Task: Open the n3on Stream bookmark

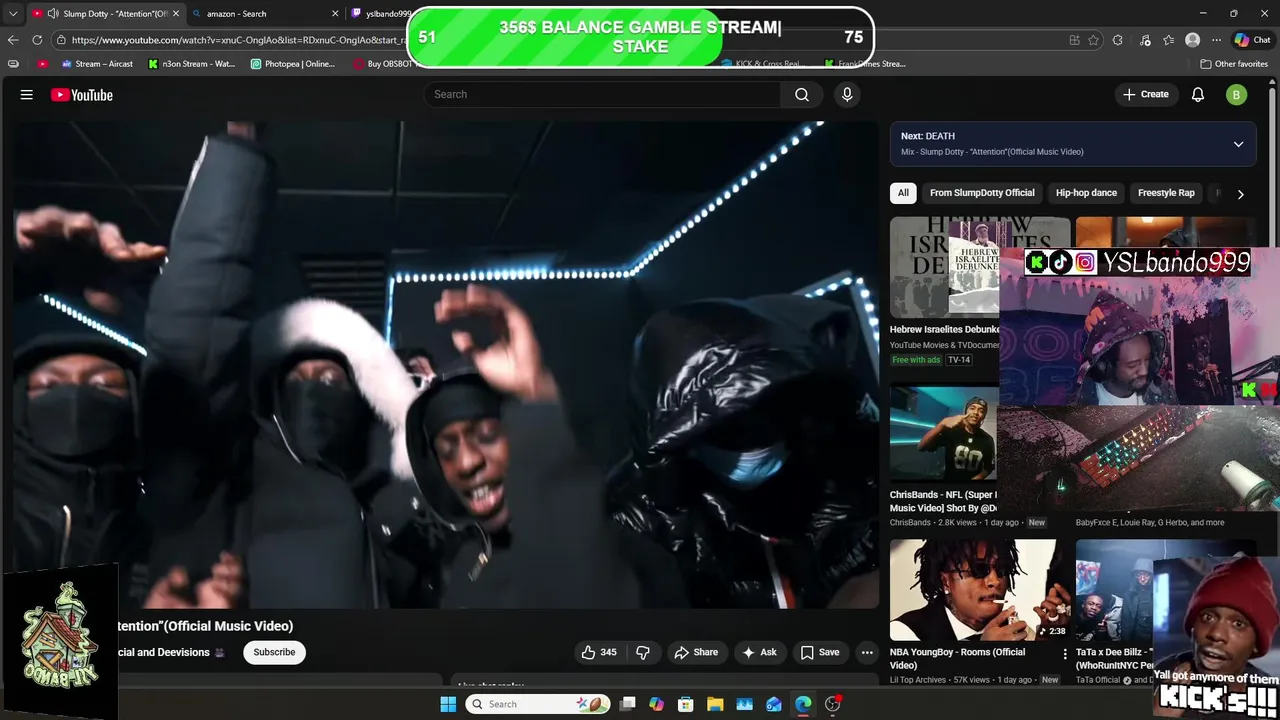Action: [191, 64]
